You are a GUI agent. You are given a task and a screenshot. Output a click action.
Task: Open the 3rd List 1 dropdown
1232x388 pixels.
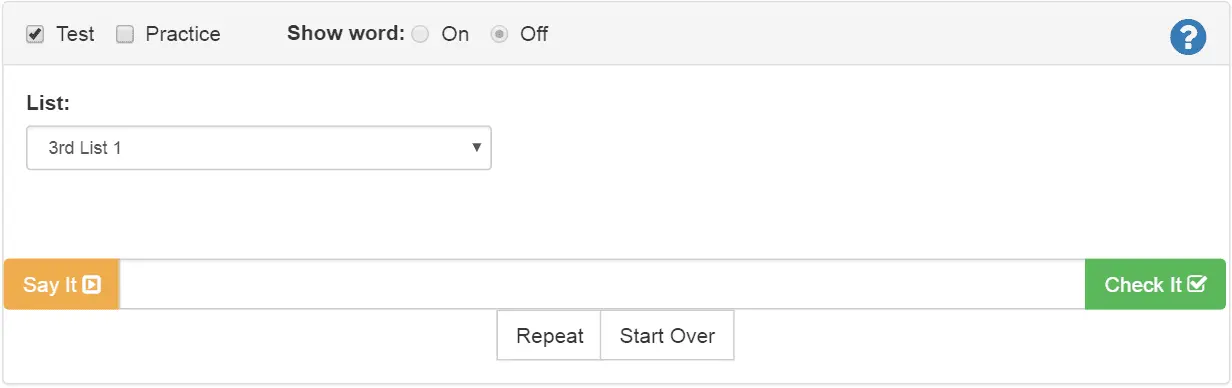click(259, 148)
